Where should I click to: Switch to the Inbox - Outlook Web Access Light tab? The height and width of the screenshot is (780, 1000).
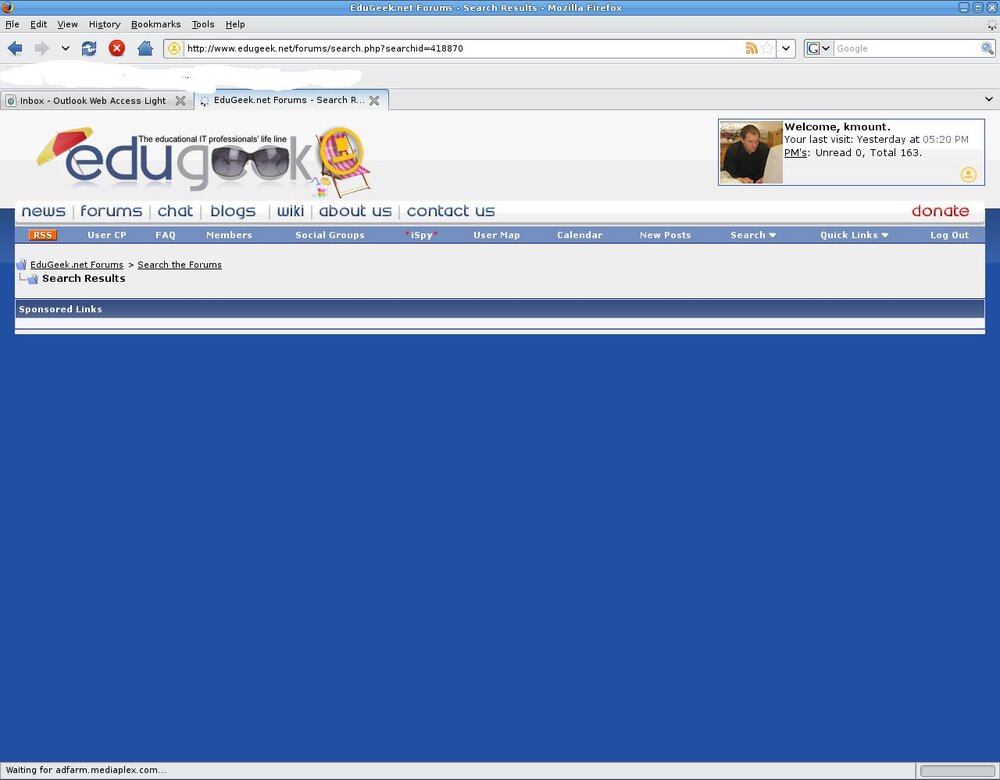[92, 101]
